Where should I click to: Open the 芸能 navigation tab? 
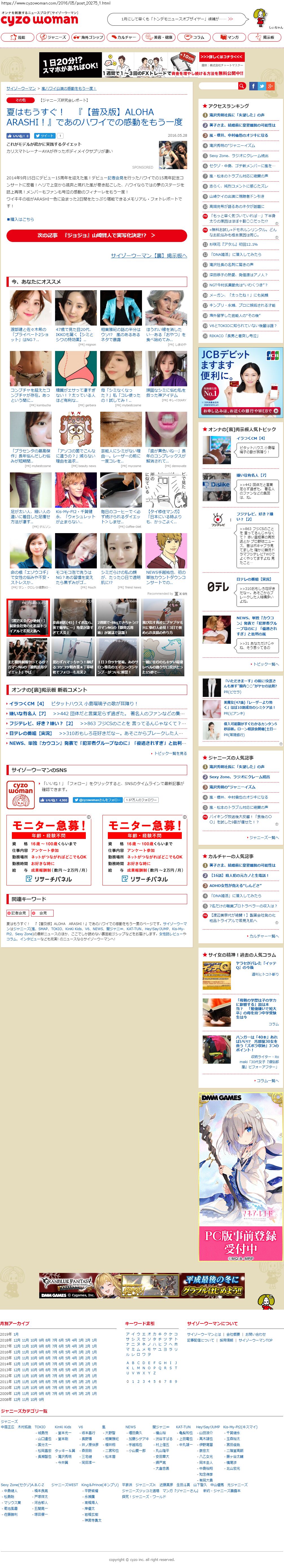pos(17,37)
